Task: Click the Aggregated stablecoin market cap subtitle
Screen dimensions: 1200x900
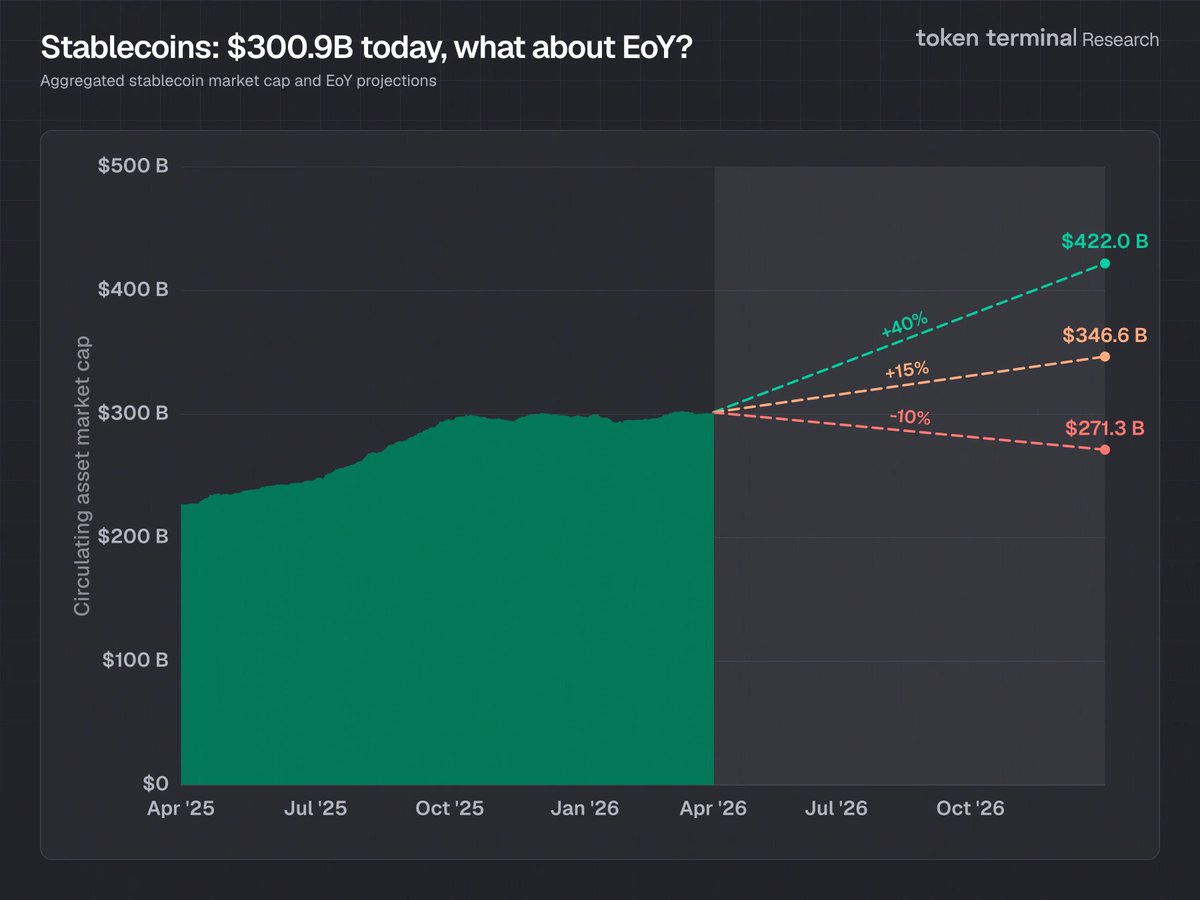Action: click(x=238, y=81)
